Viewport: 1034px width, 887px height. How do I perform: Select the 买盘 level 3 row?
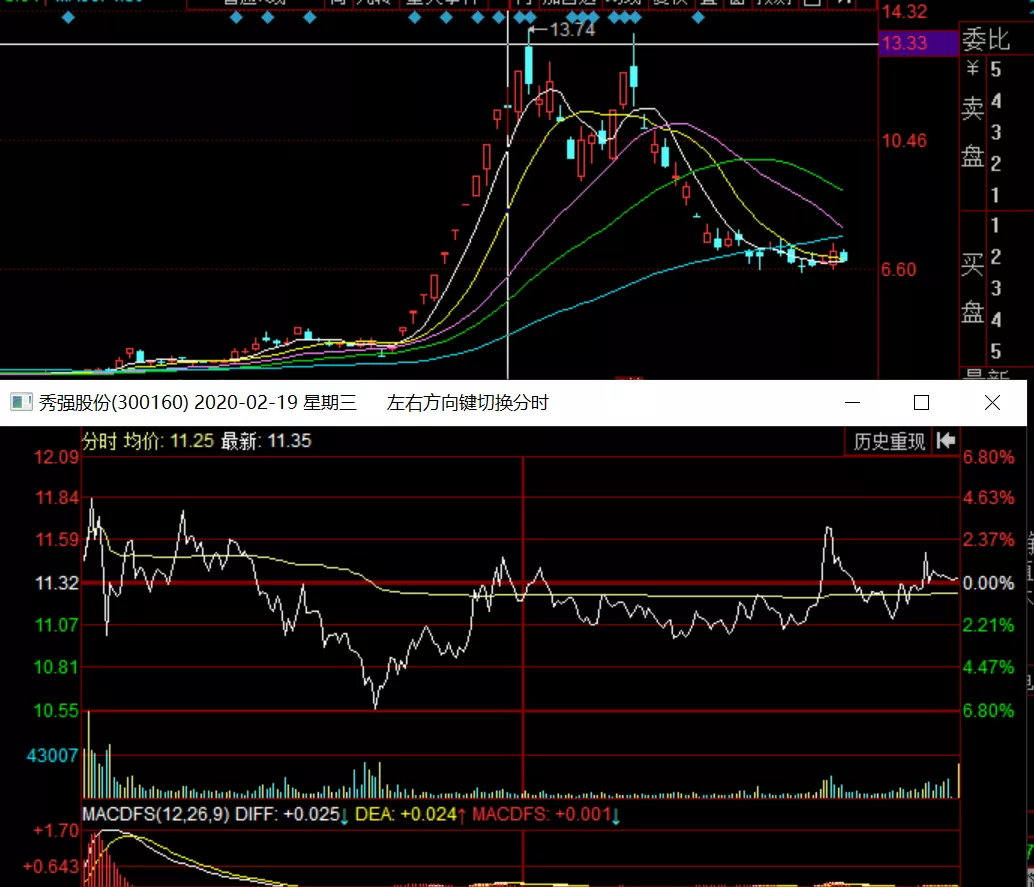(996, 288)
